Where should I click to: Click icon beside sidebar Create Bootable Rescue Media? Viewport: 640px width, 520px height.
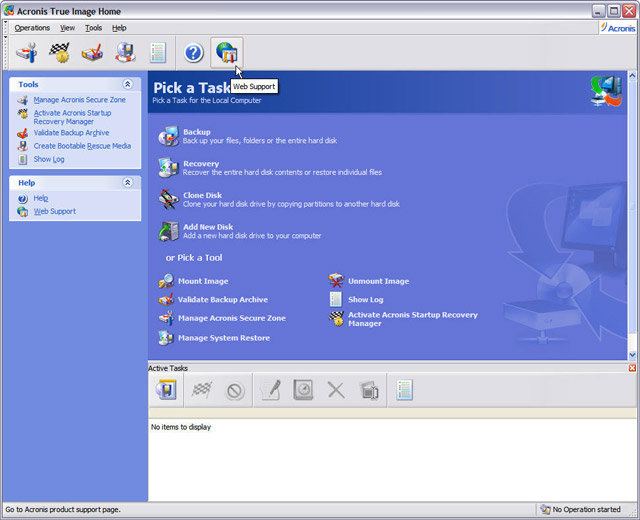[22, 146]
